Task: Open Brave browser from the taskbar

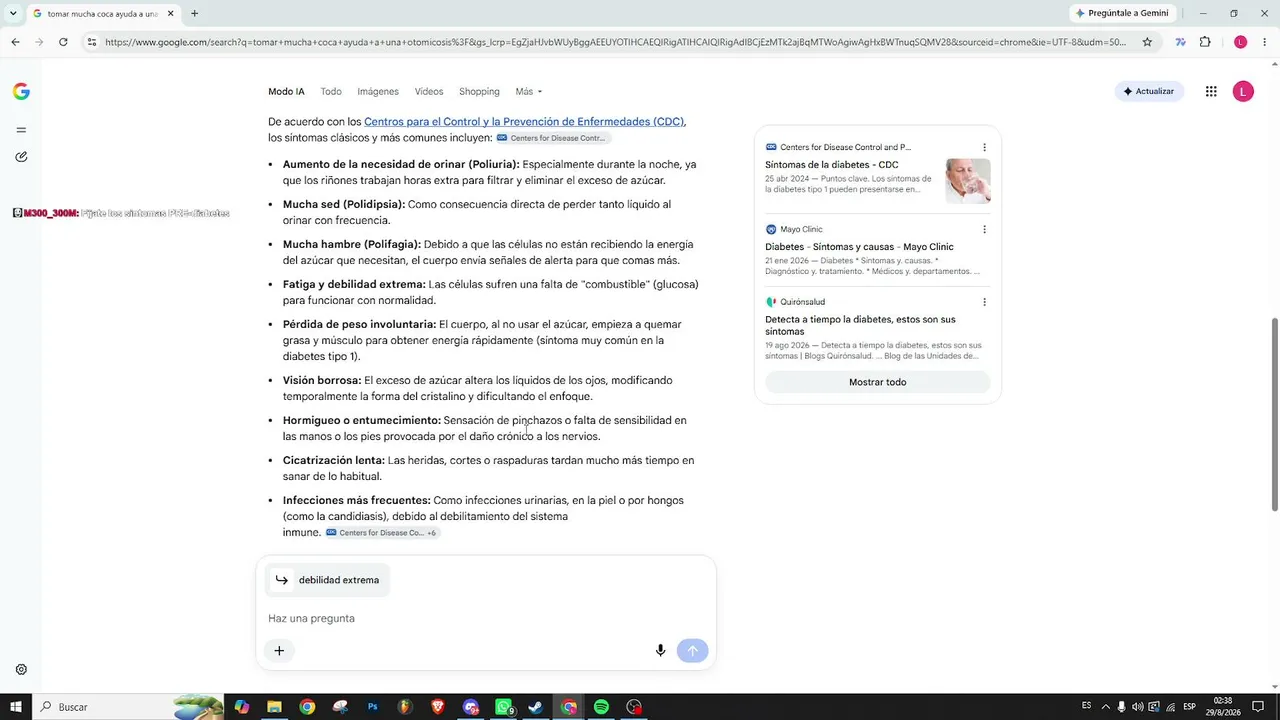Action: pos(438,707)
